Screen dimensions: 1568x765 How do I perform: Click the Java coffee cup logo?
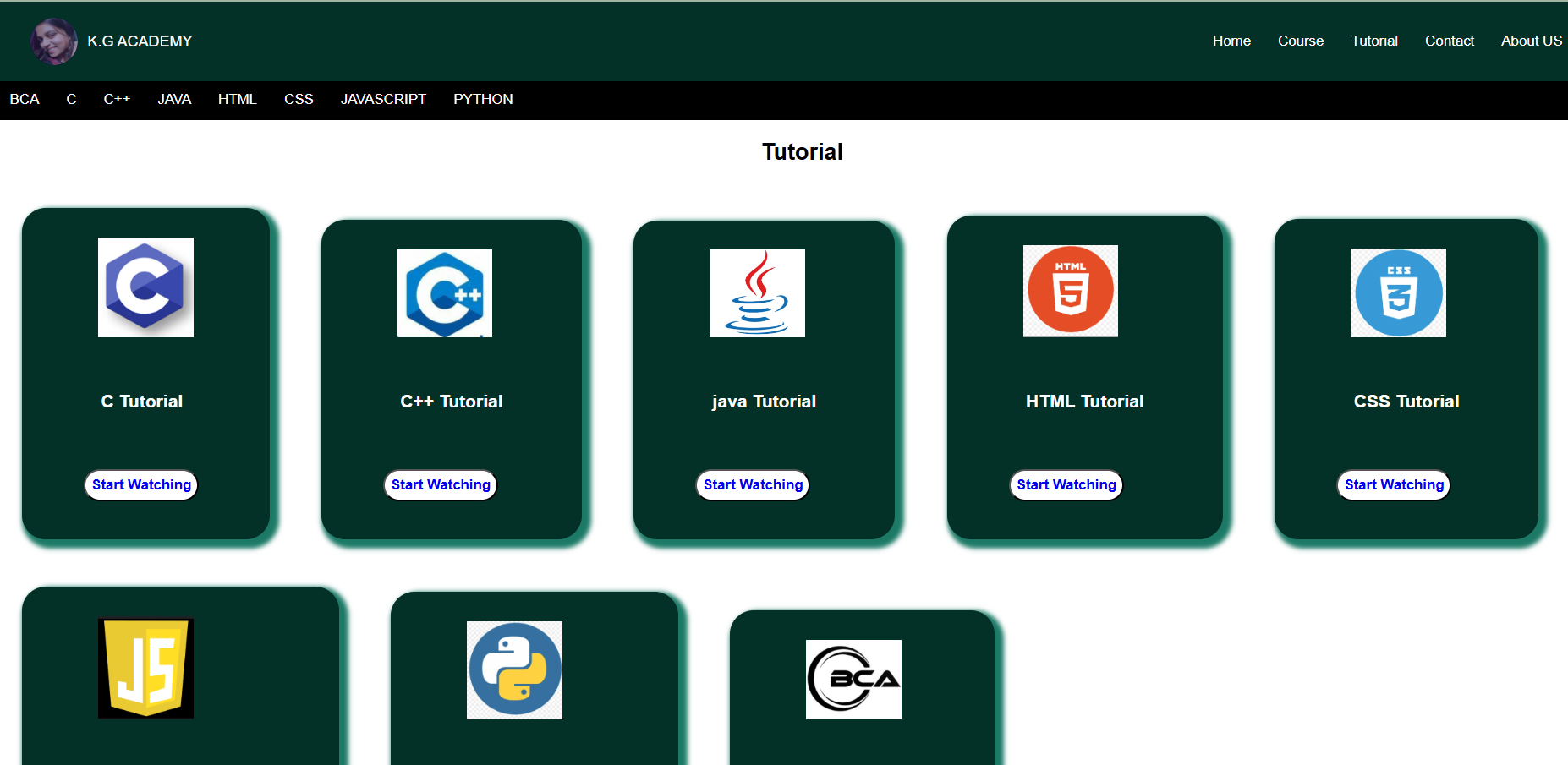pyautogui.click(x=757, y=293)
